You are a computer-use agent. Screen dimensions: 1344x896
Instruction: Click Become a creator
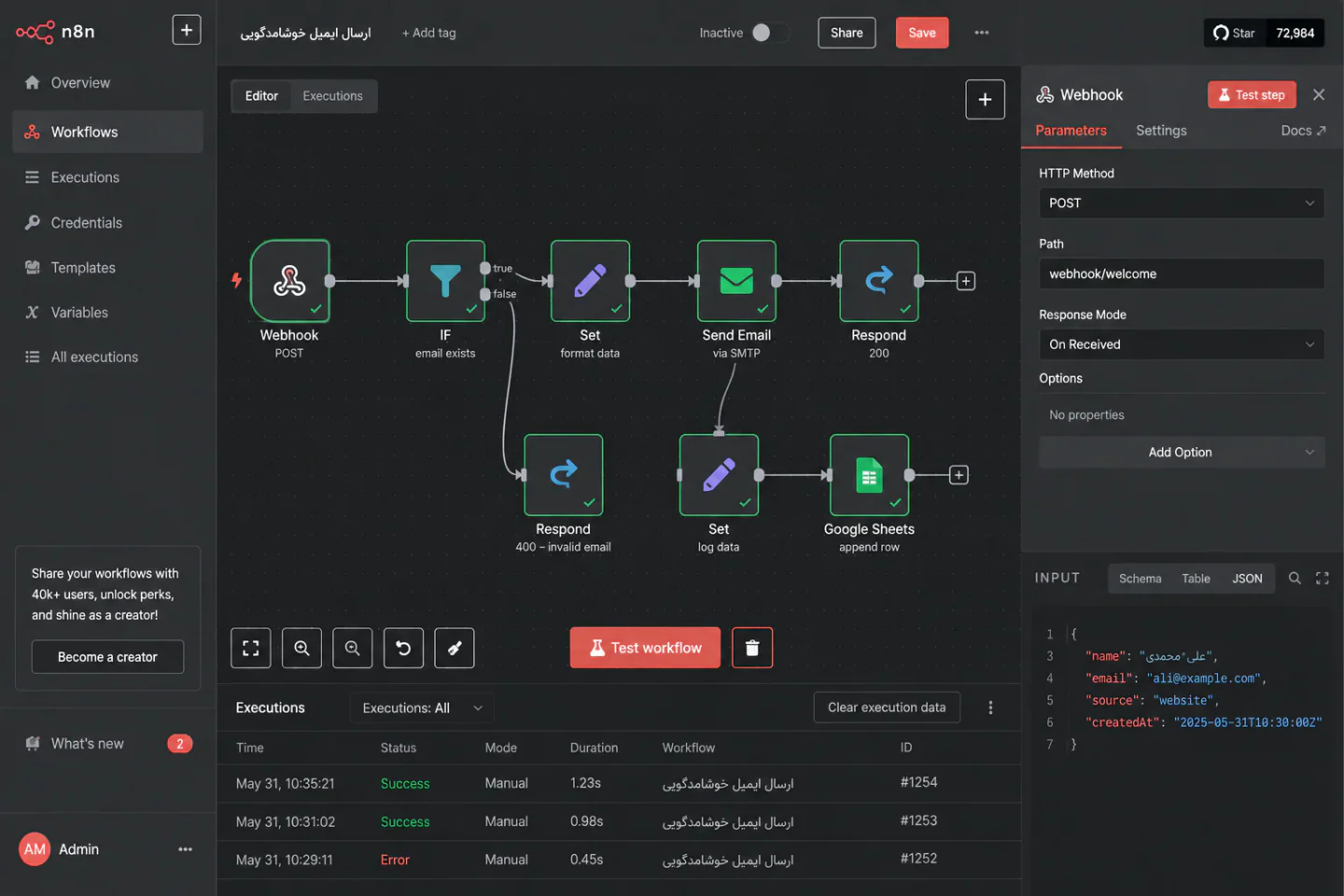107,657
